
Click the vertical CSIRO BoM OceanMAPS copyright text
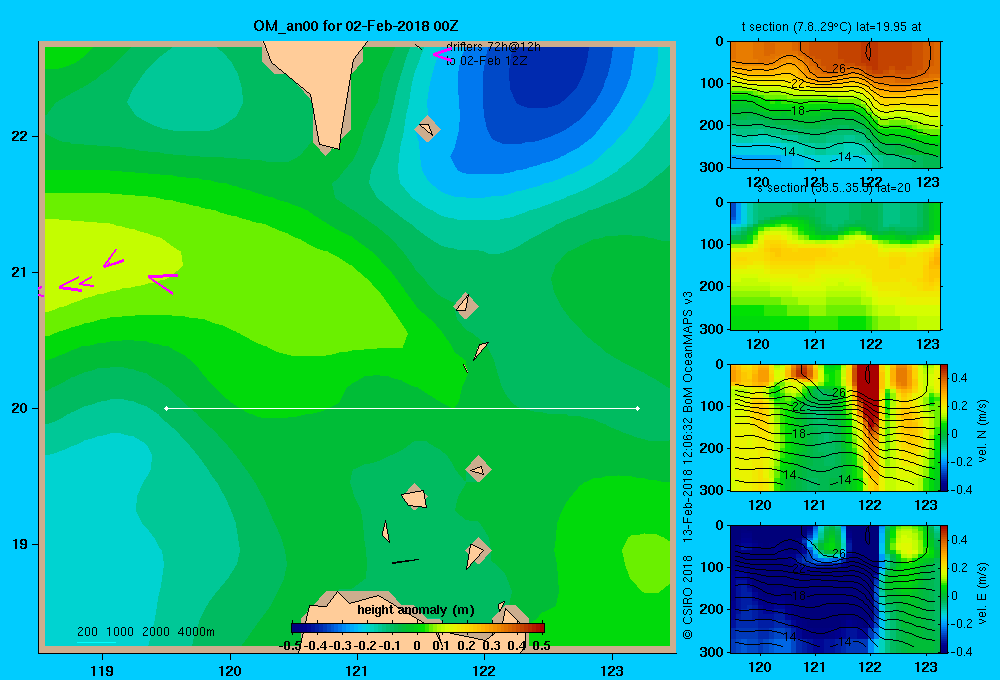(688, 466)
